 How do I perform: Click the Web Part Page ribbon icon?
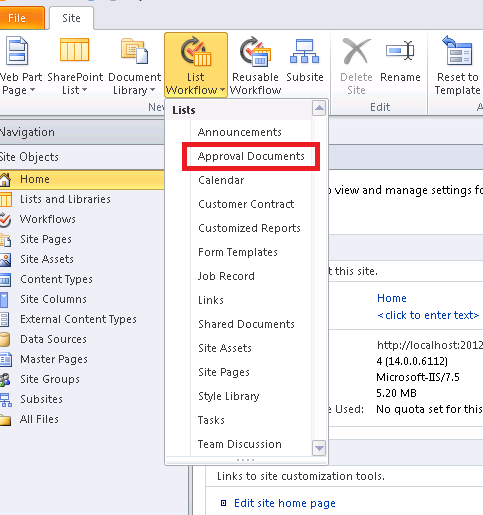pos(17,51)
